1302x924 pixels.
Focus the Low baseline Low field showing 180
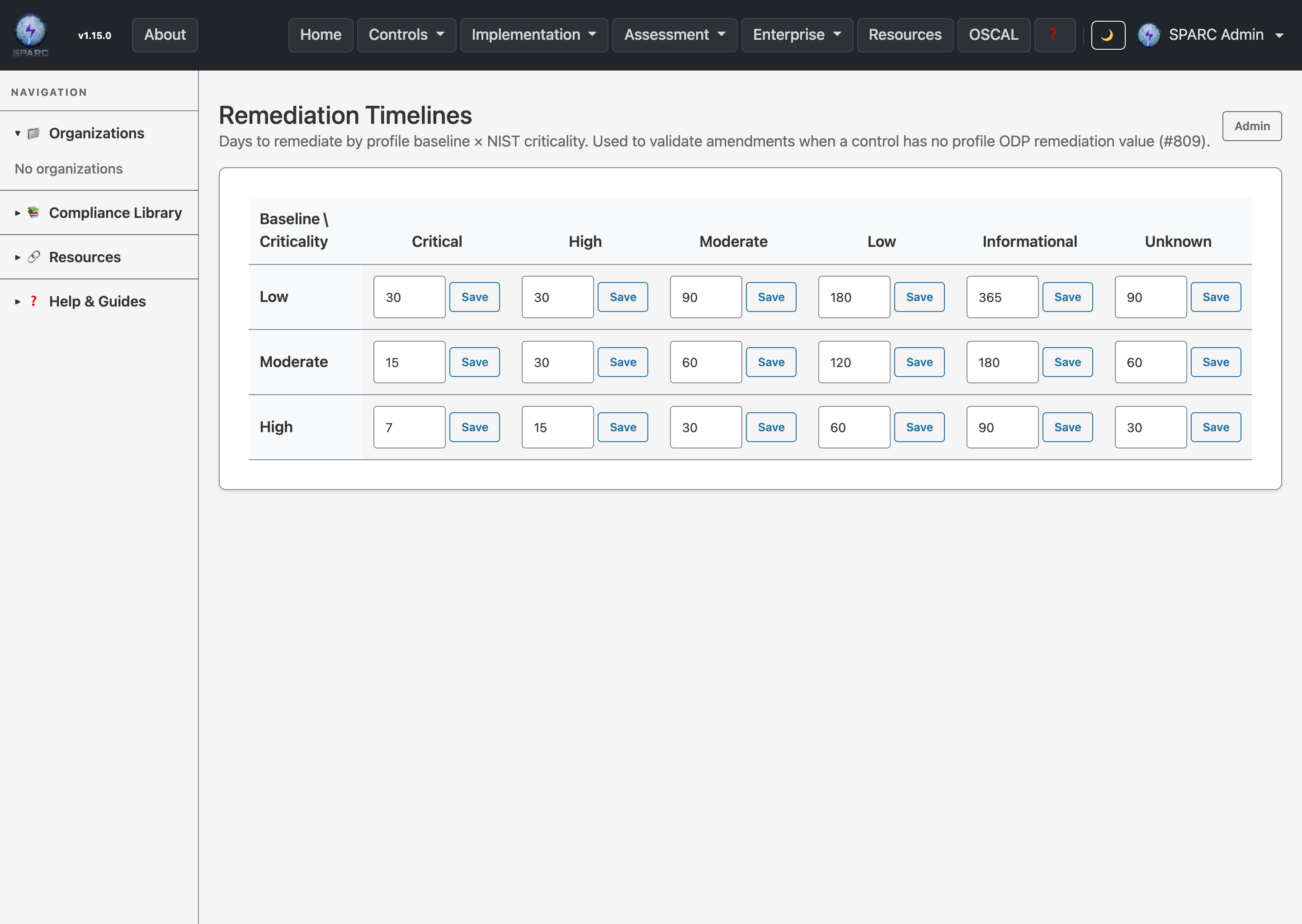(x=854, y=297)
